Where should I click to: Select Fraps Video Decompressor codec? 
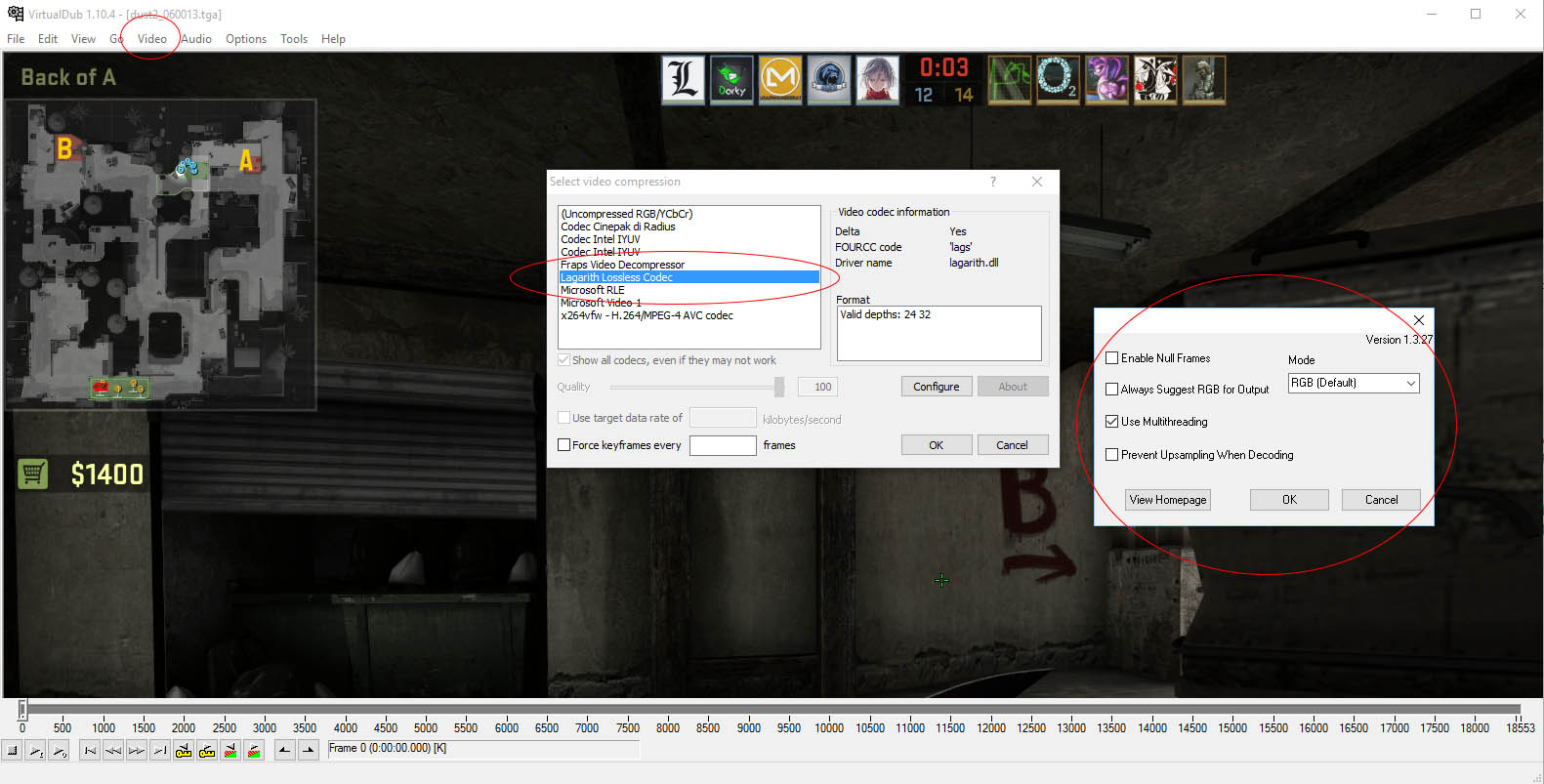coord(689,265)
